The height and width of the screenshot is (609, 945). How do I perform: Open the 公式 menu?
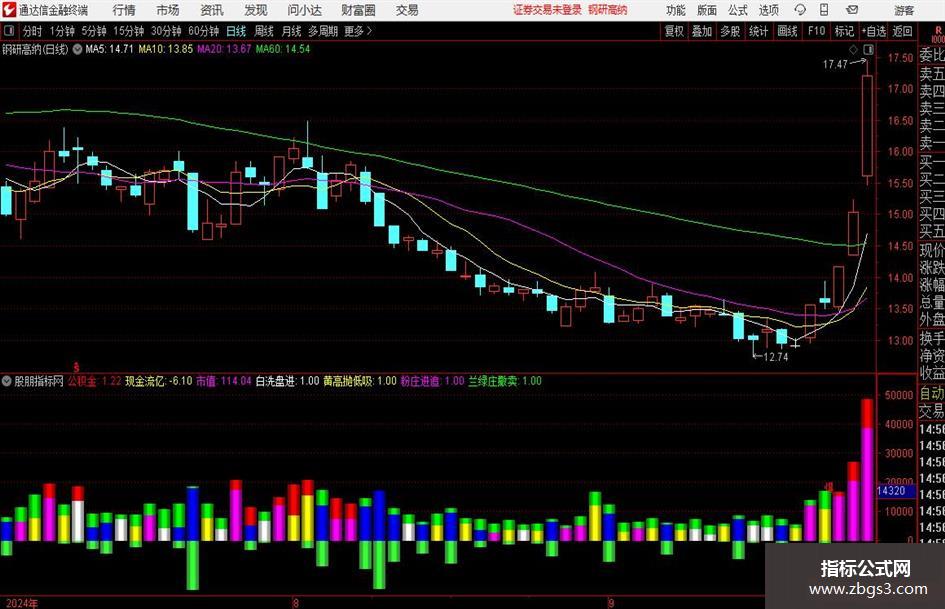(x=738, y=10)
